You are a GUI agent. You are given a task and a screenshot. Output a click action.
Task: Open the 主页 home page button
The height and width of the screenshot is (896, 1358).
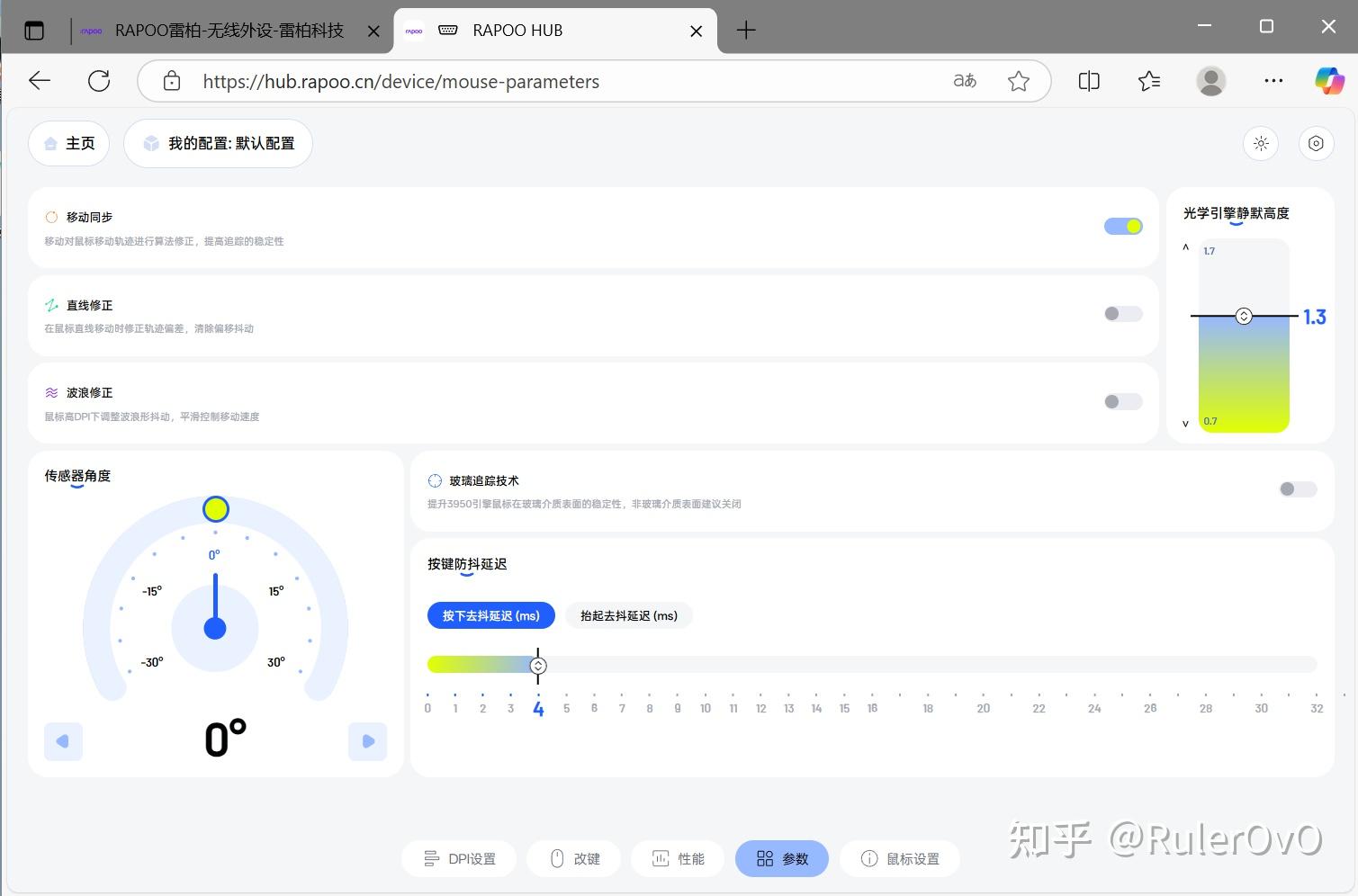tap(68, 143)
